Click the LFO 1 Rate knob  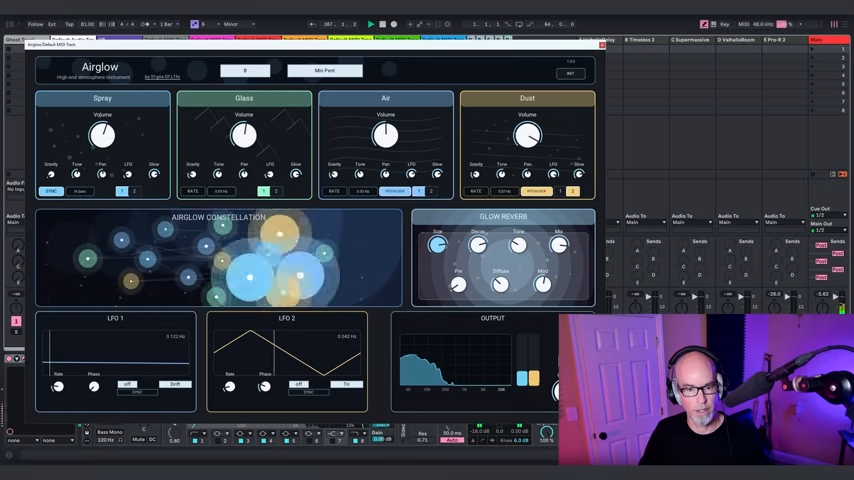[x=58, y=386]
